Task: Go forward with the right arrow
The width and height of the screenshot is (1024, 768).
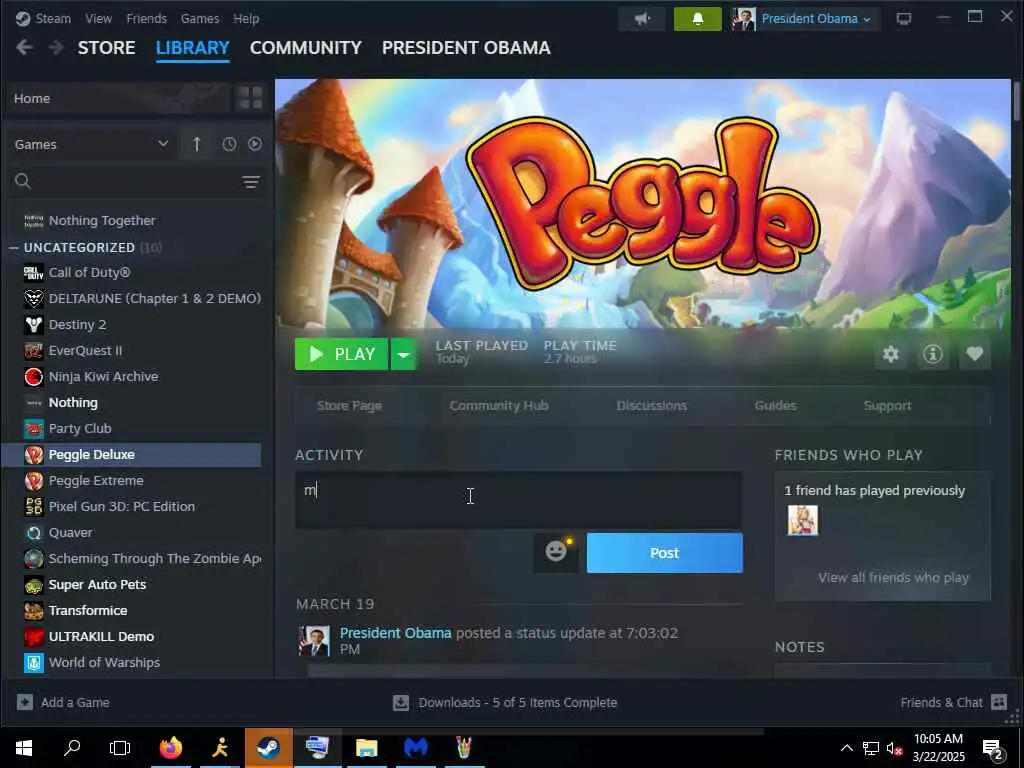Action: [x=56, y=48]
